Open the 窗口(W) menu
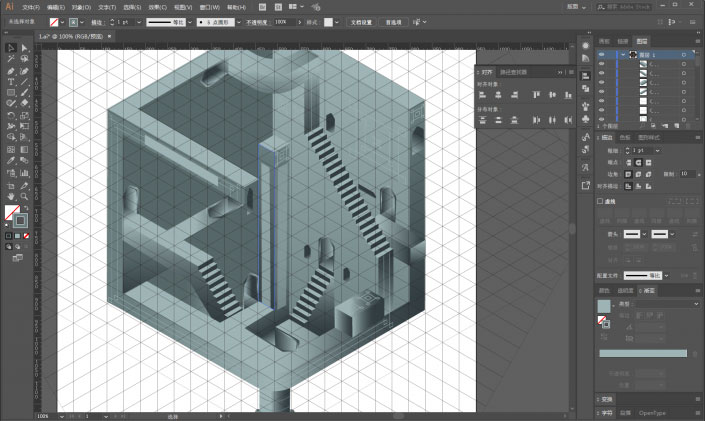Viewport: 705px width, 421px height. [x=210, y=7]
